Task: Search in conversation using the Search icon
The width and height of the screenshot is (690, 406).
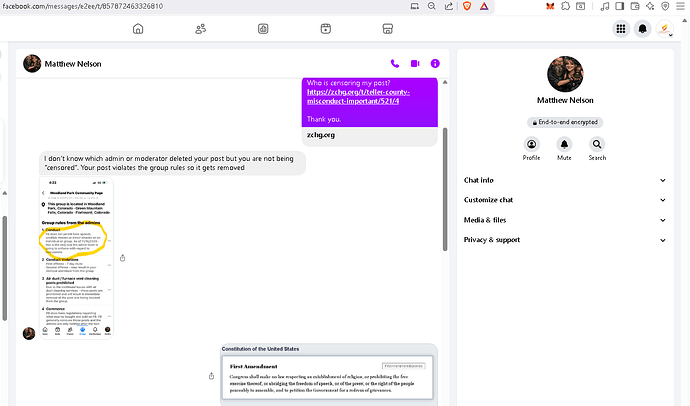Action: pyautogui.click(x=597, y=149)
